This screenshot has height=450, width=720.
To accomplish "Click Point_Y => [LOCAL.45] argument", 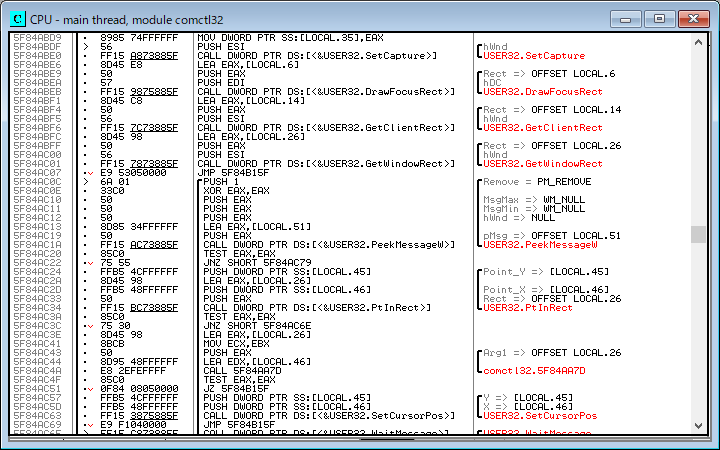I will click(x=546, y=272).
